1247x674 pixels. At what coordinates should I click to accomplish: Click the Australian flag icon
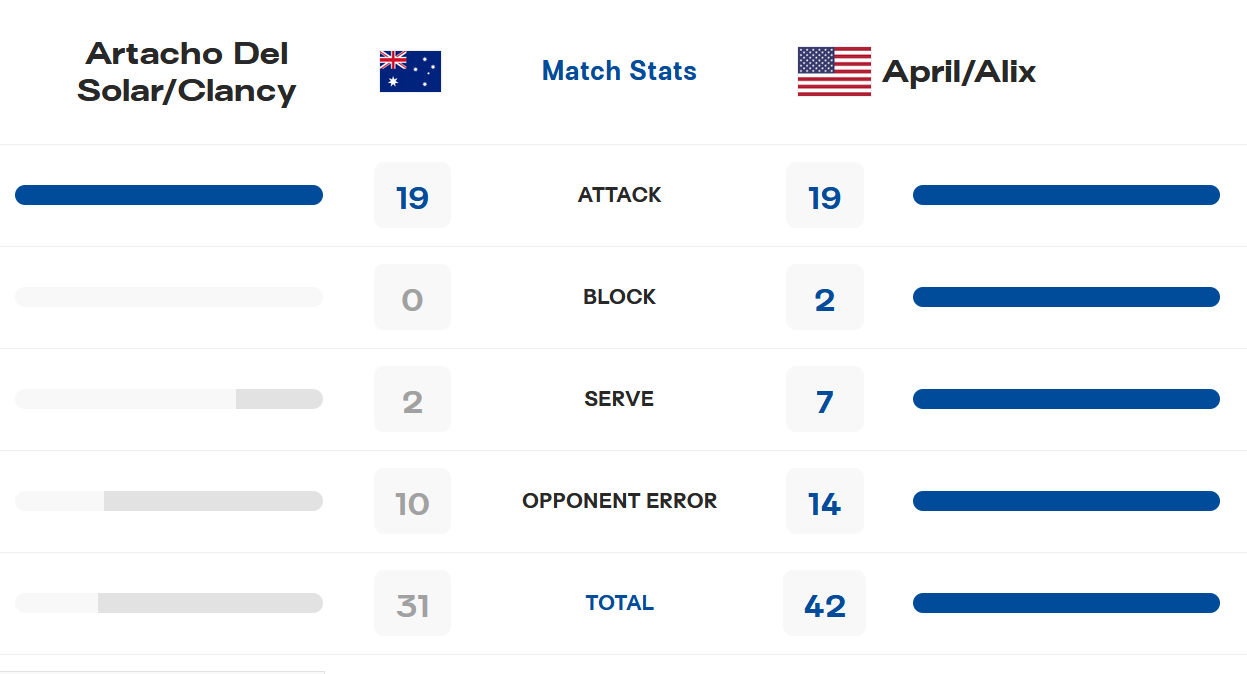tap(410, 71)
